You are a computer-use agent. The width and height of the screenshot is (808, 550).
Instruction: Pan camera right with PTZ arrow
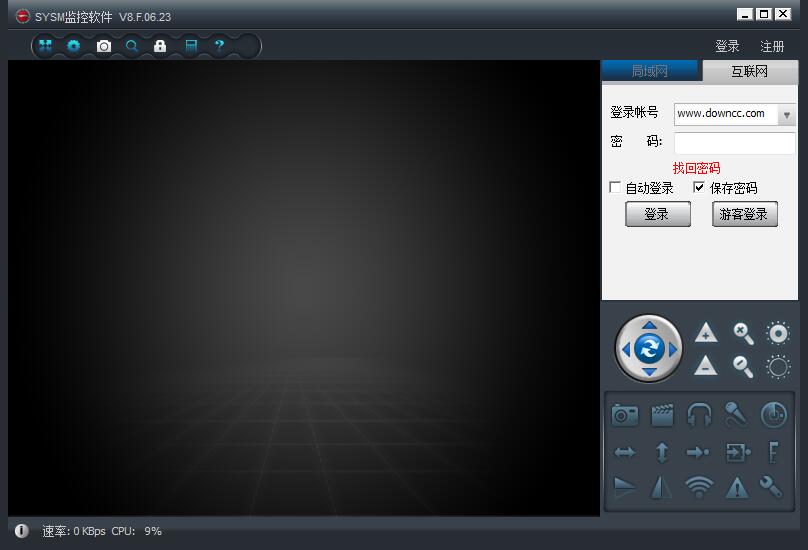(672, 349)
